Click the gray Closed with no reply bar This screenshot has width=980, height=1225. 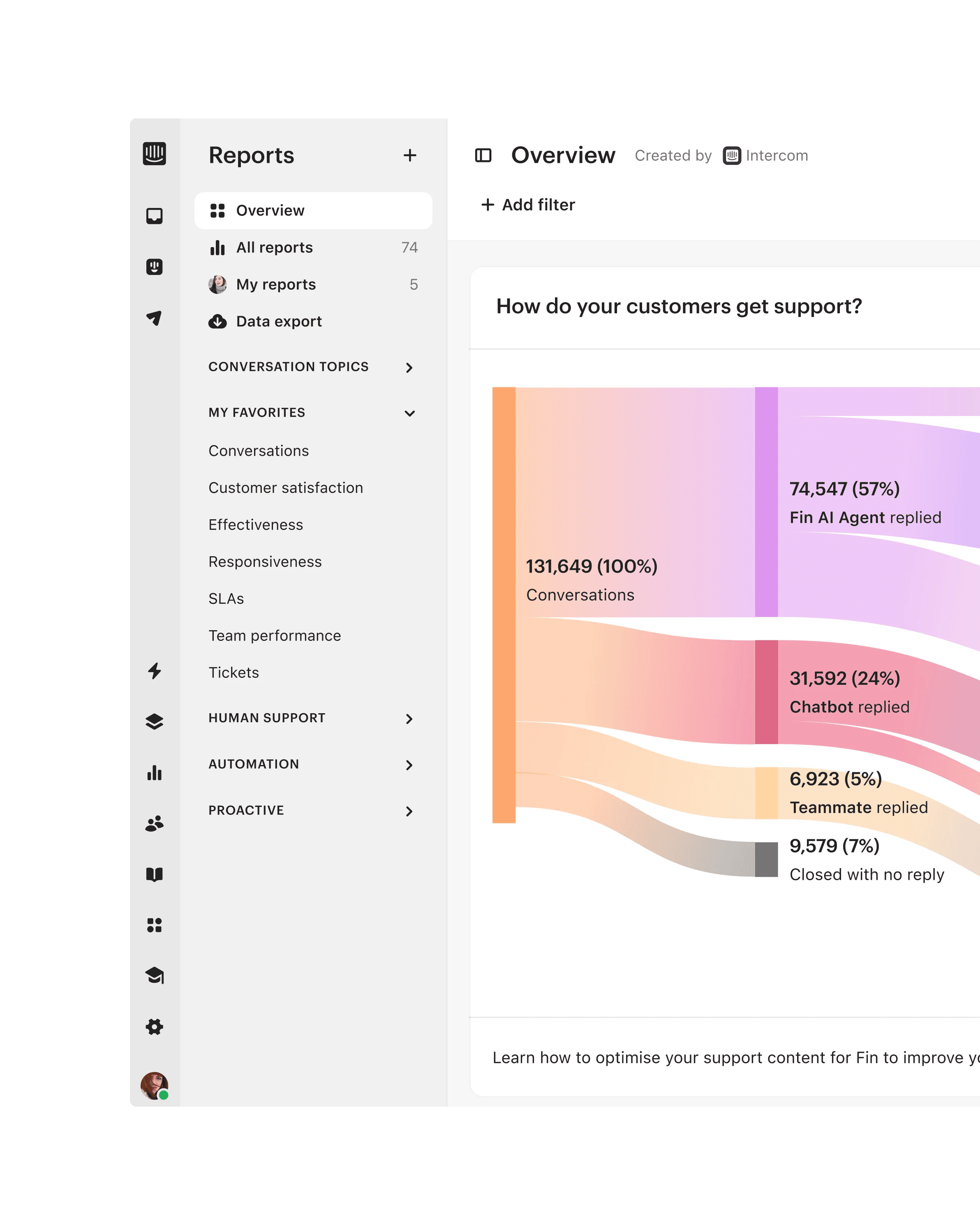coord(766,859)
